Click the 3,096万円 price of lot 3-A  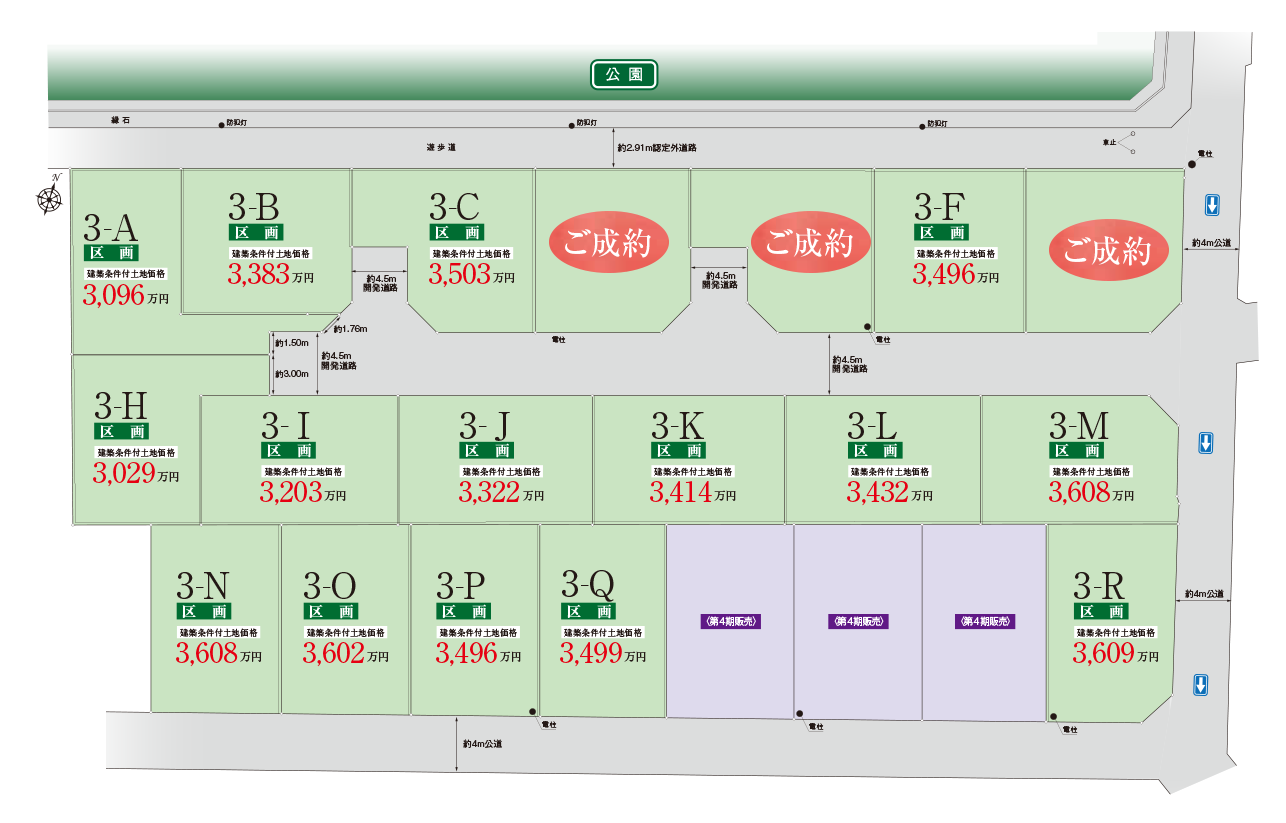(126, 295)
